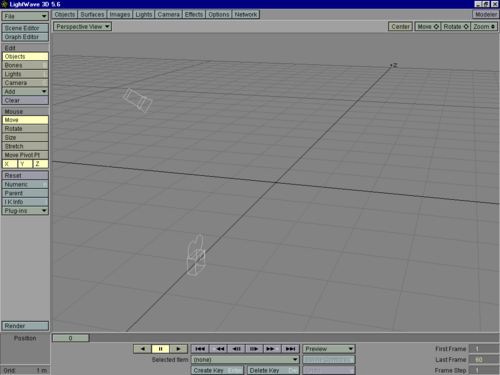Step forward one frame
This screenshot has height=375, width=500.
pos(254,349)
